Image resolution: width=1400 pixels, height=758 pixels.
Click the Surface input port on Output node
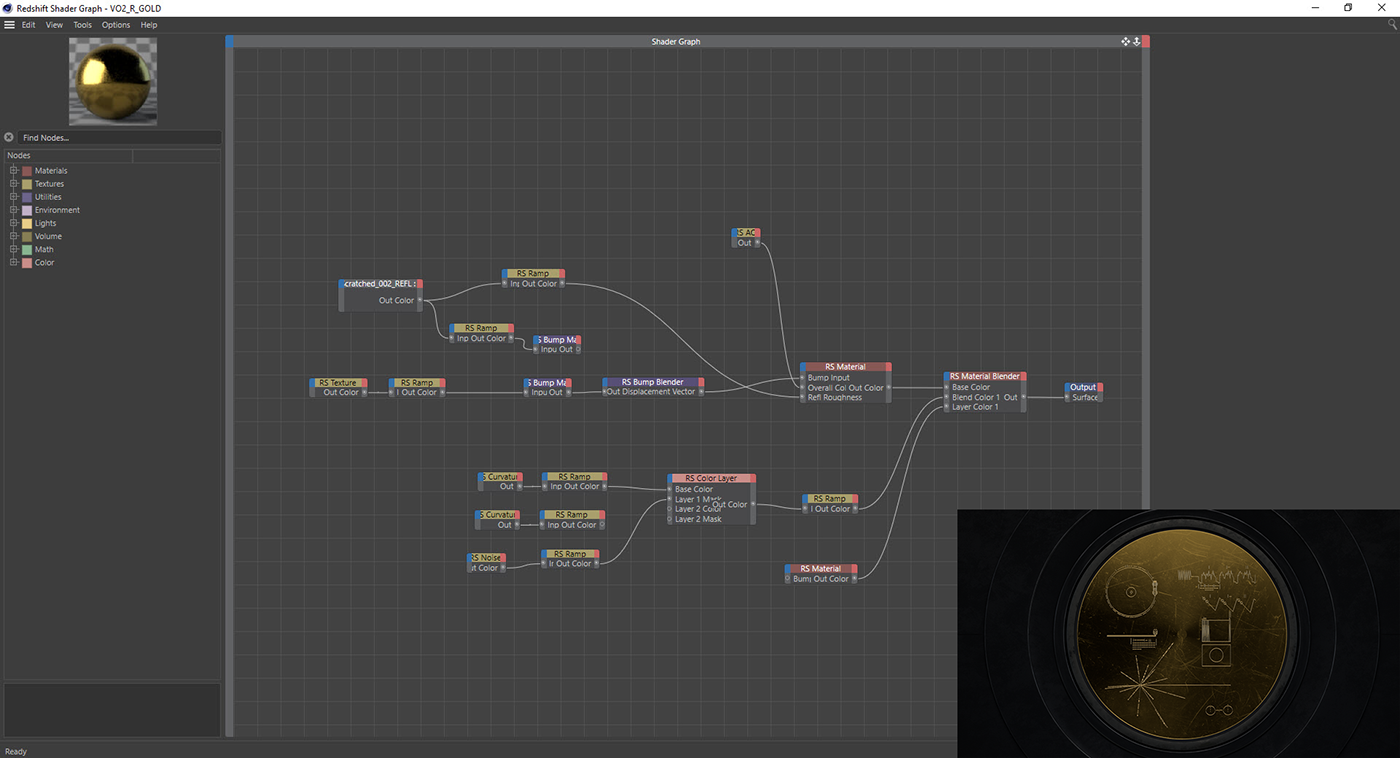tap(1067, 397)
